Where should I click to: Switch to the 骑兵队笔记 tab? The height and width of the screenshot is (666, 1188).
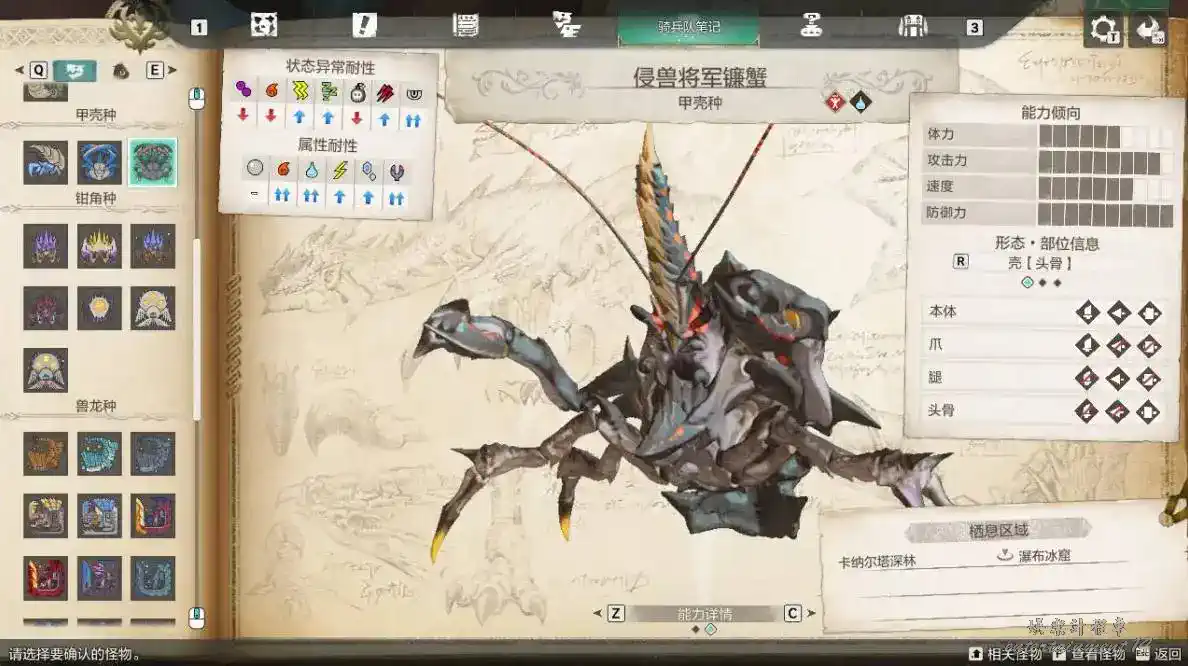coord(689,26)
